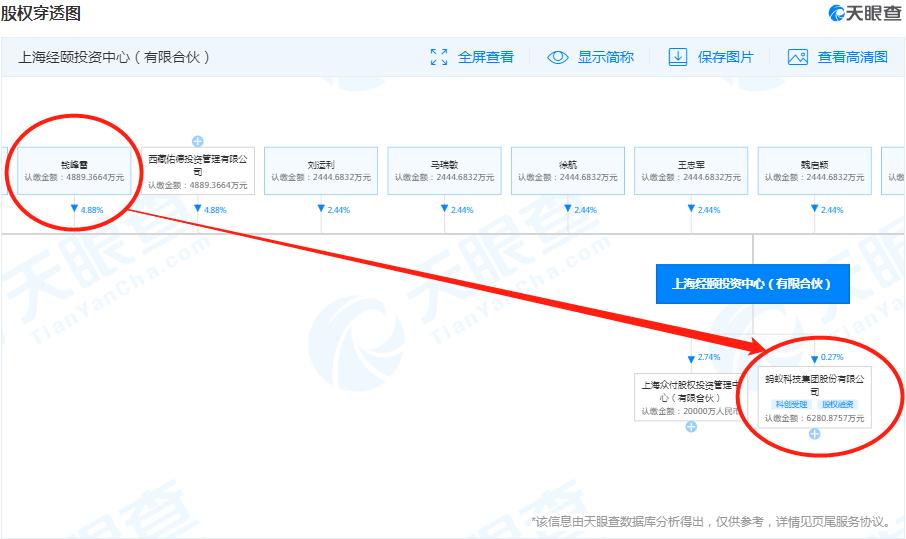Click the central 上海经颐投资中心(有限合伙) box
Viewport: 906px width, 539px height.
coord(752,284)
